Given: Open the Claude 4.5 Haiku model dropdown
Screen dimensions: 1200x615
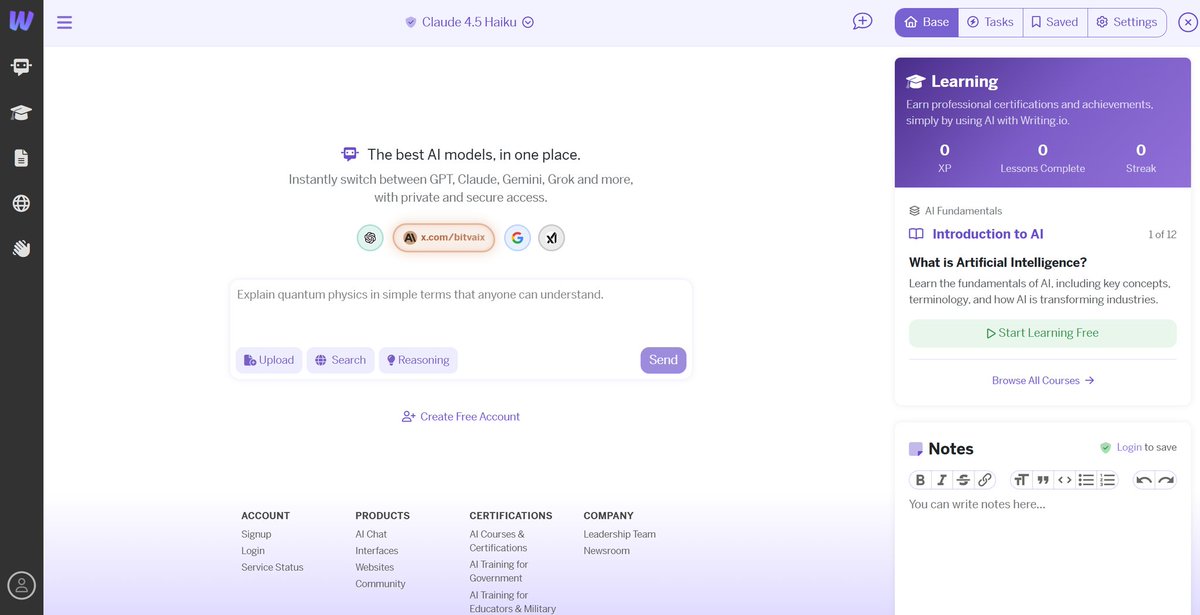Looking at the screenshot, I should click(470, 22).
